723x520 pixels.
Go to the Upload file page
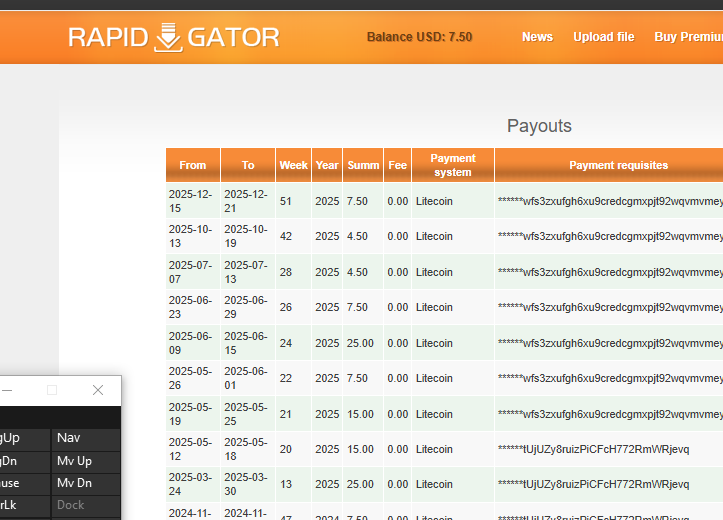pyautogui.click(x=603, y=37)
